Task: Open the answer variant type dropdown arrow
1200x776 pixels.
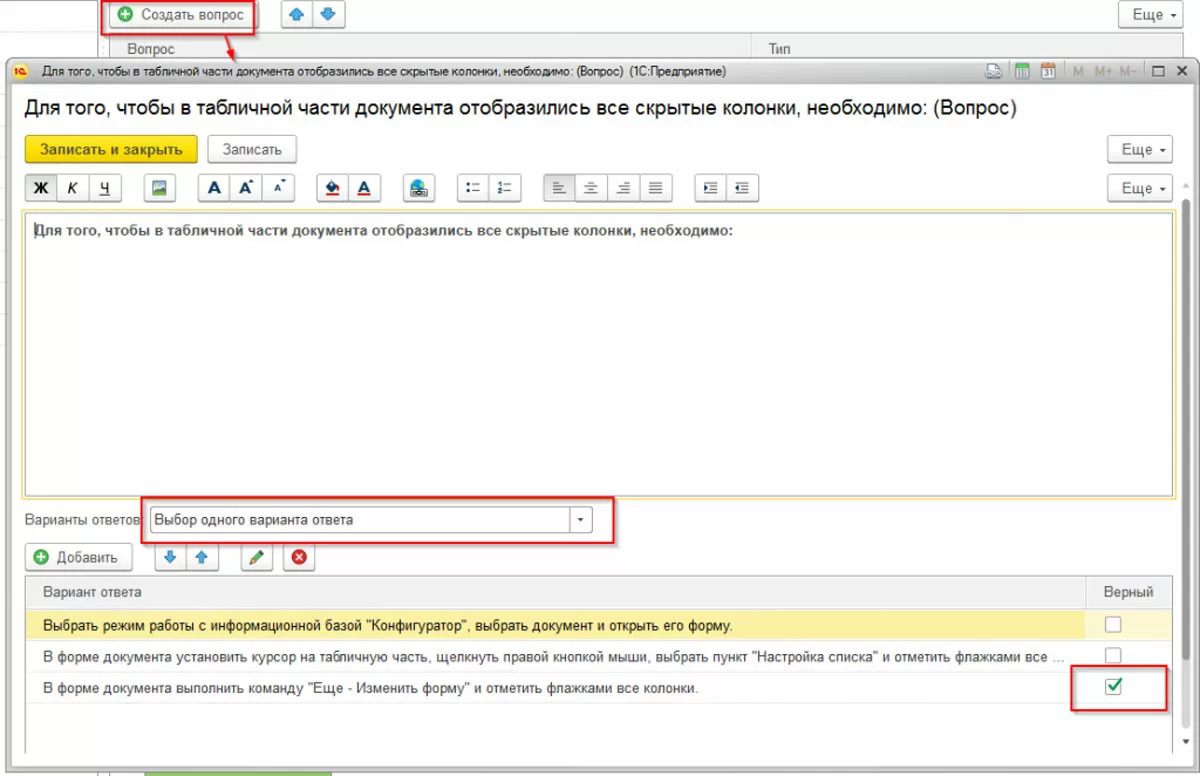Action: 581,520
